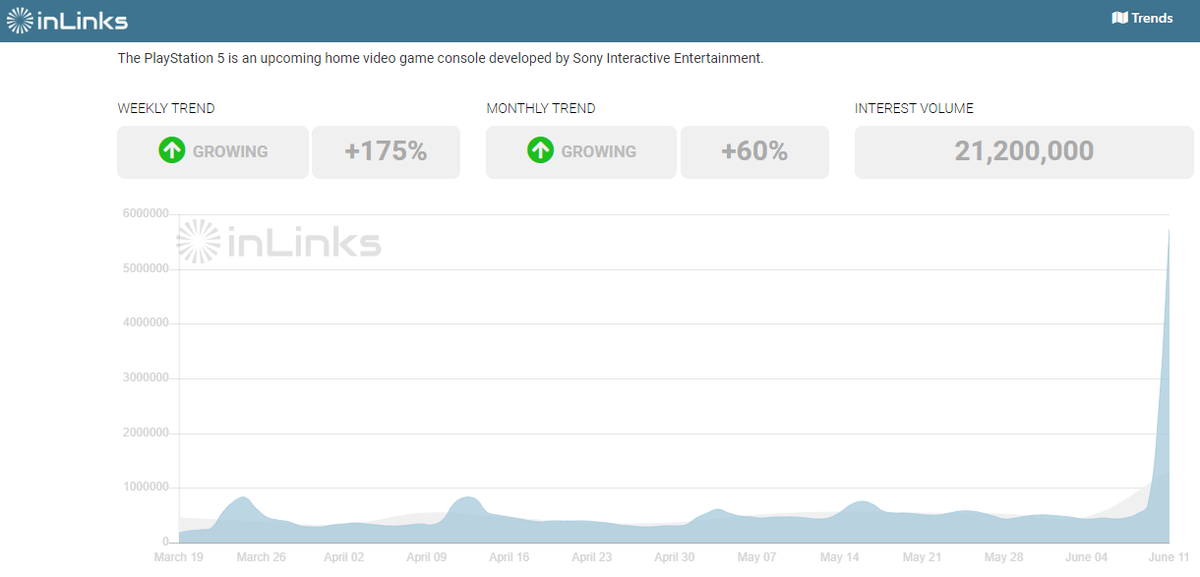Click the 1000000 y-axis label
The height and width of the screenshot is (577, 1200).
[146, 487]
